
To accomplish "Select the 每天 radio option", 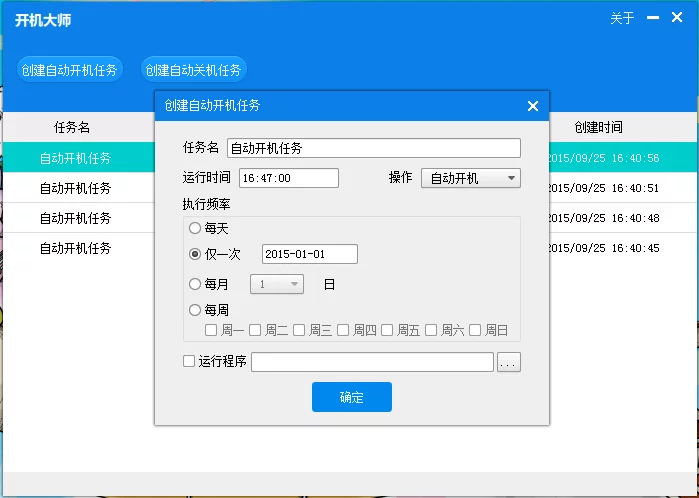I will (x=195, y=229).
